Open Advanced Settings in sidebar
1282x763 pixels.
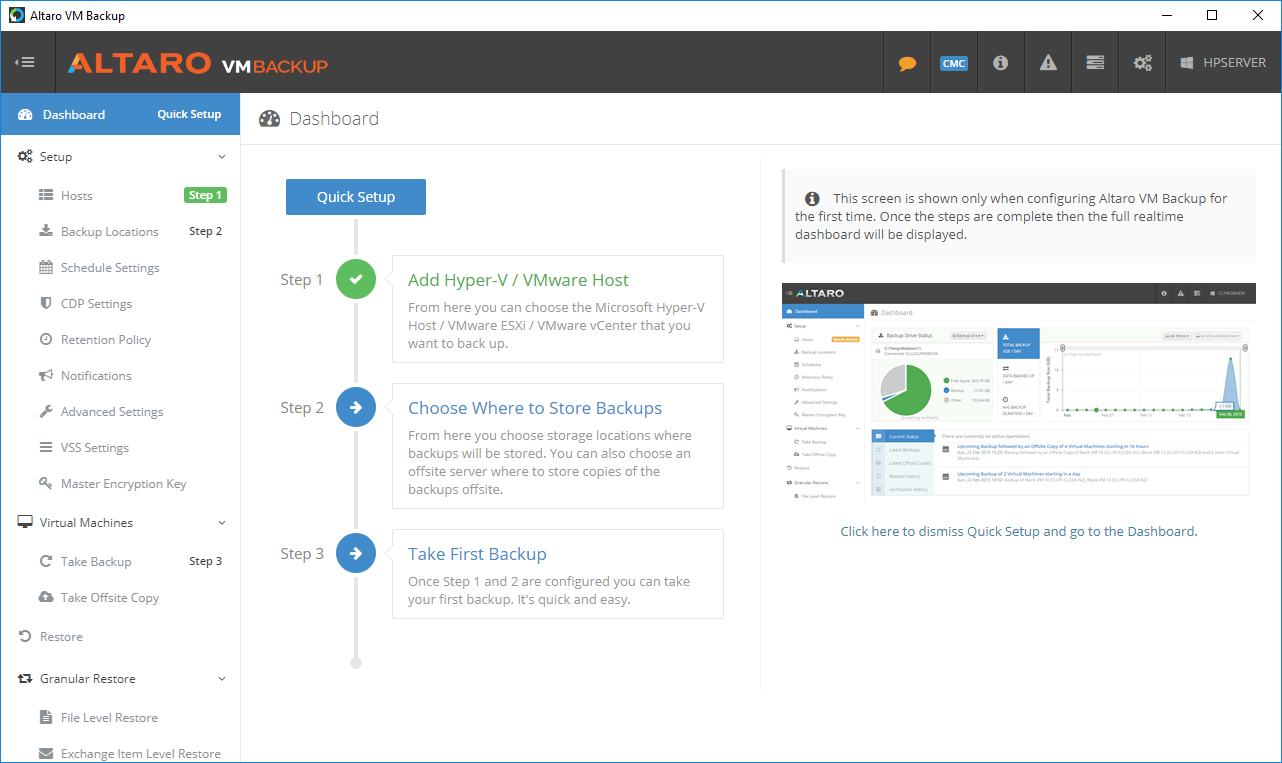[x=112, y=412]
